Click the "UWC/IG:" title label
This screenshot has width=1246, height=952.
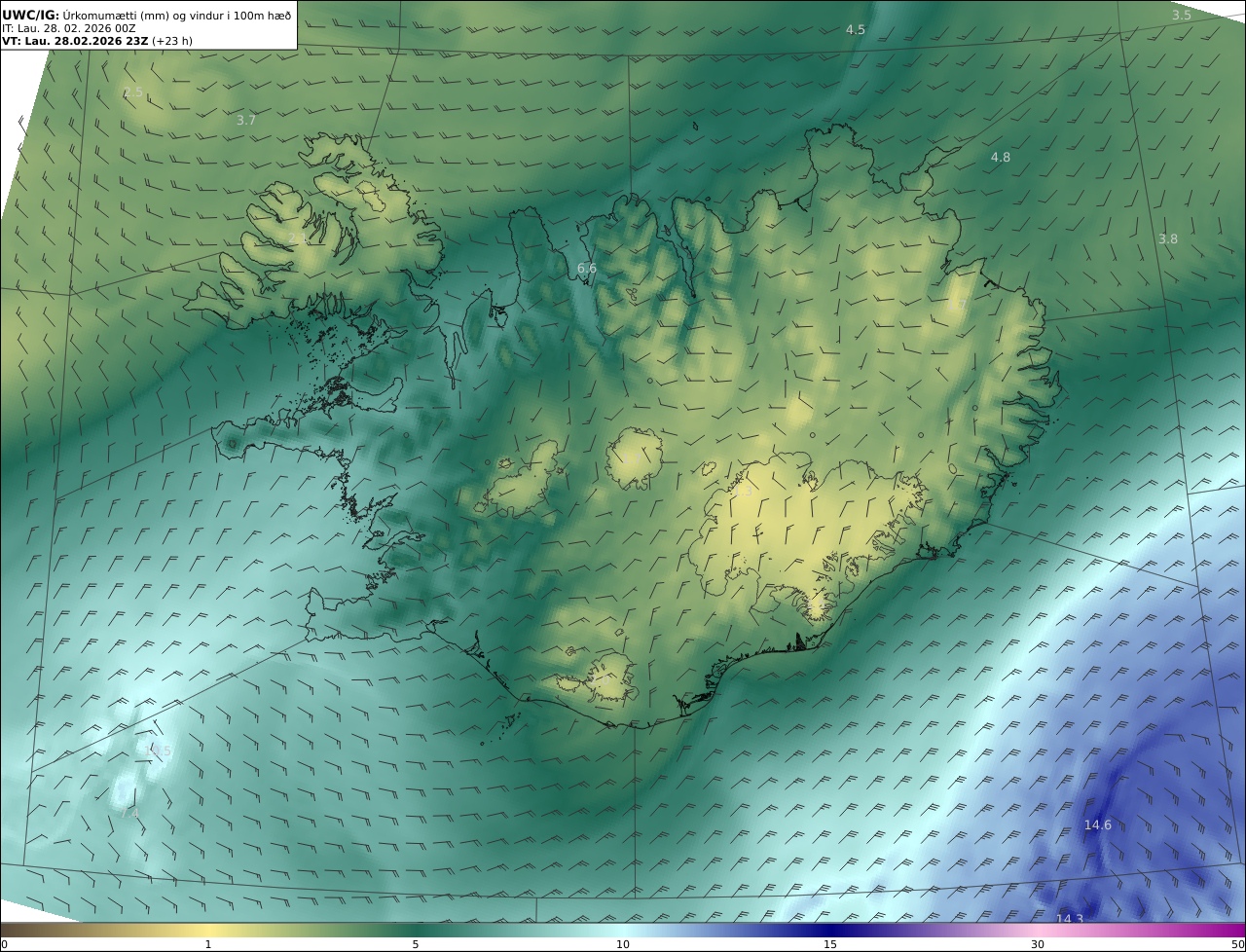point(30,15)
